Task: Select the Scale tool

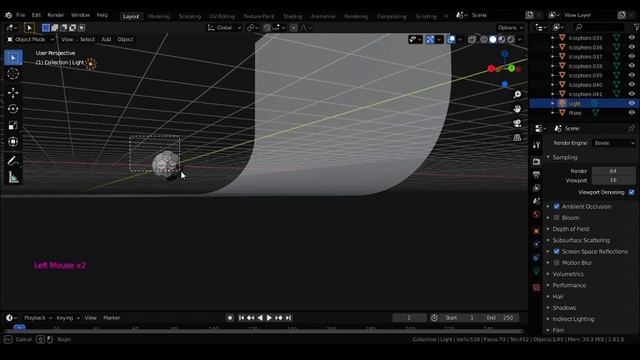Action: coord(13,125)
